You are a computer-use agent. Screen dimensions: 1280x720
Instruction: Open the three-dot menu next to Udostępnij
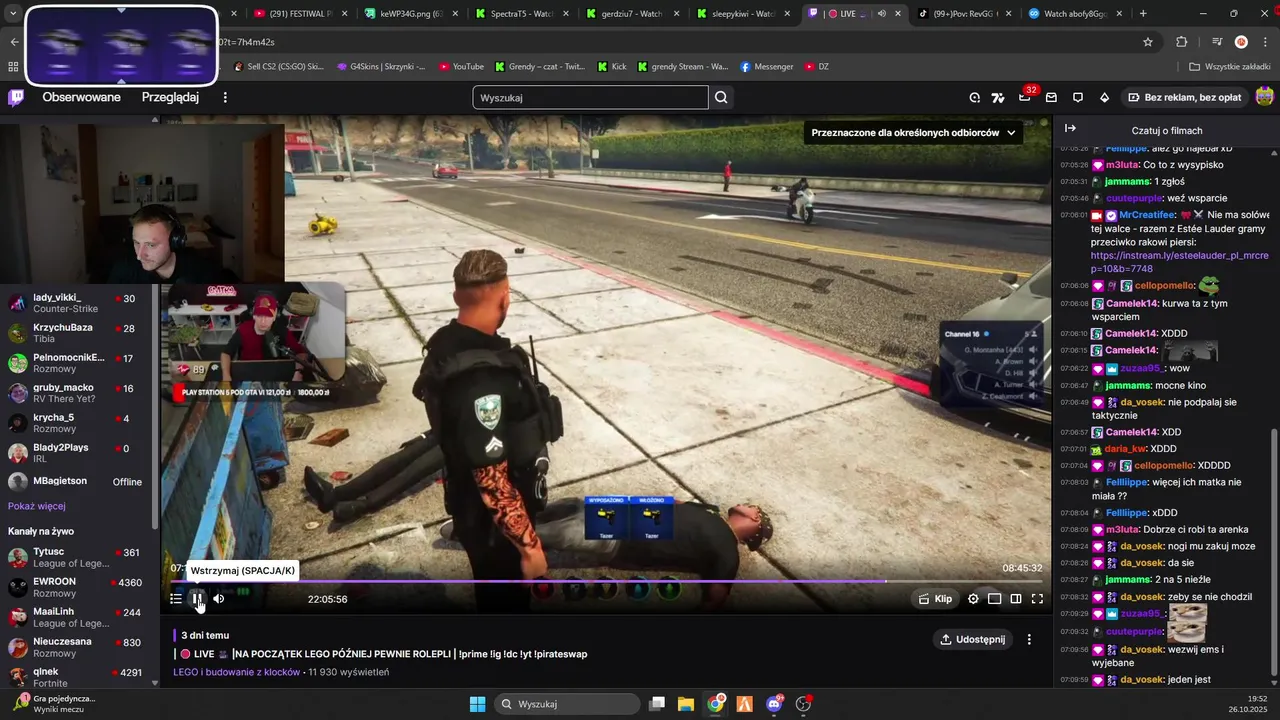coord(1029,639)
